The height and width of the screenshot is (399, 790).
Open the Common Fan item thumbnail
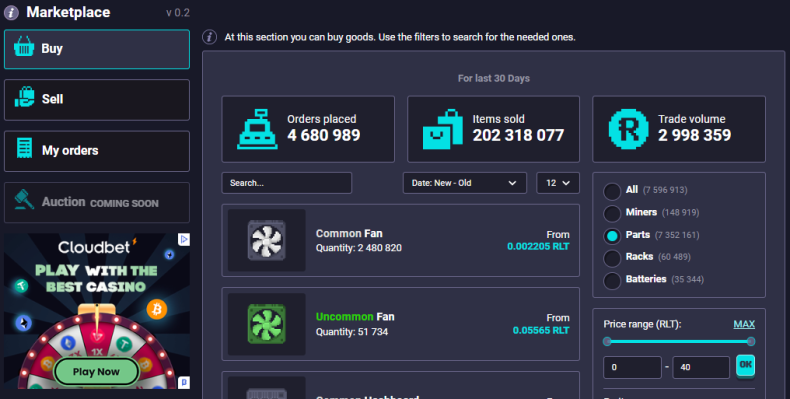pyautogui.click(x=267, y=240)
